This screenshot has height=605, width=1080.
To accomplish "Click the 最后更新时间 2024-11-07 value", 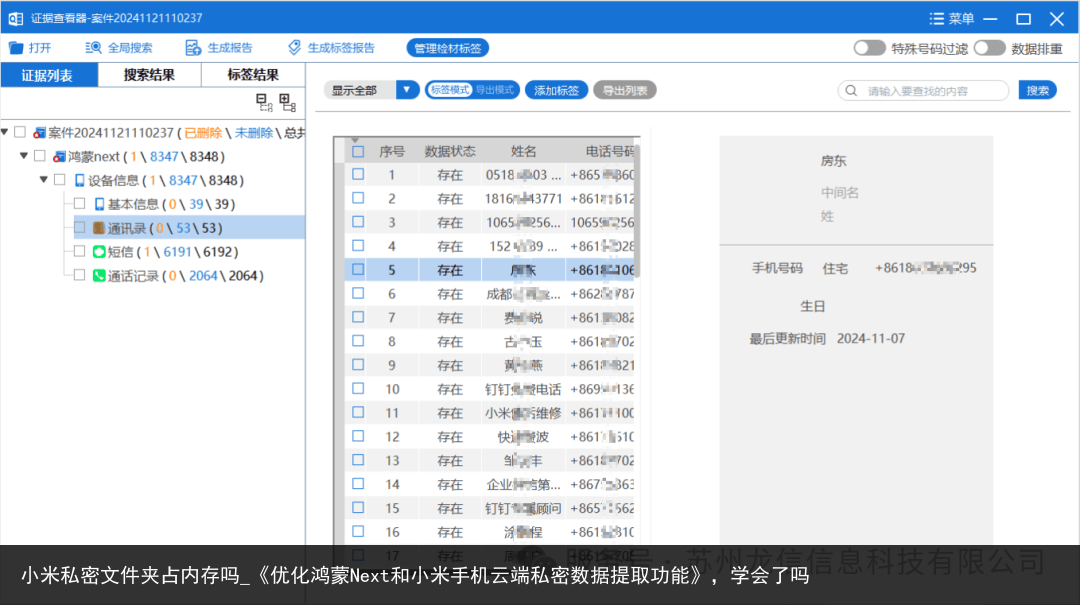I will [871, 339].
